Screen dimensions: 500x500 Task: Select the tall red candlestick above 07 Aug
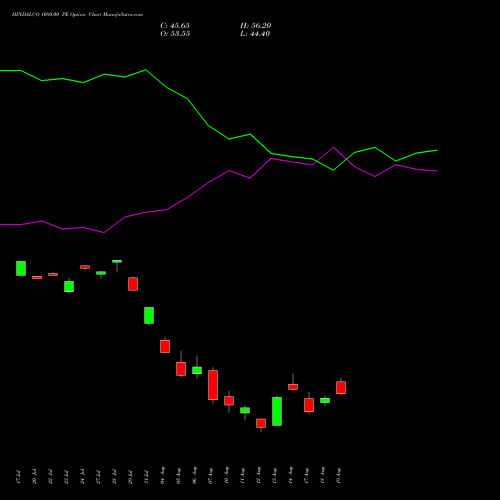[x=213, y=385]
